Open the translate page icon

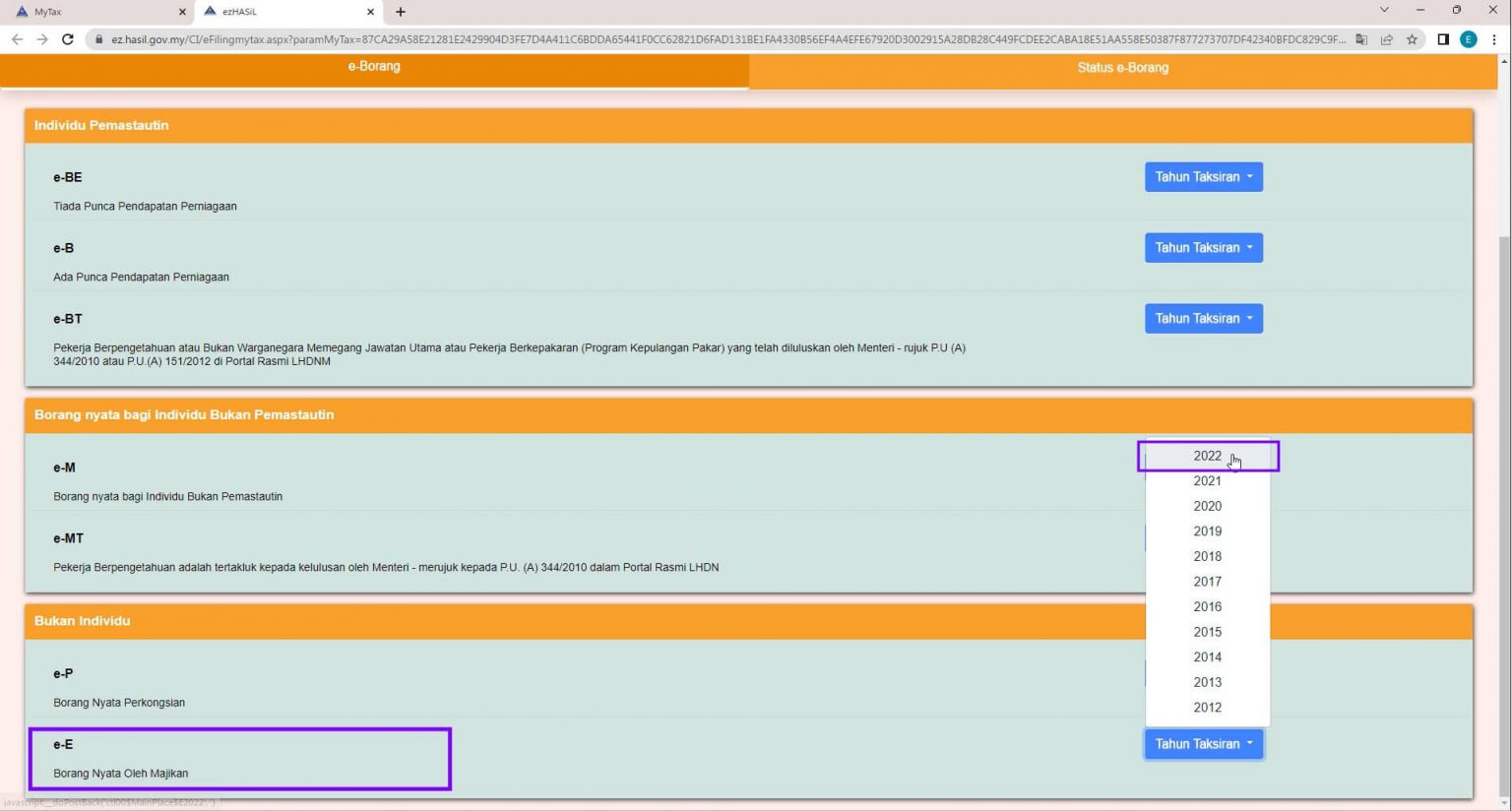click(1361, 39)
